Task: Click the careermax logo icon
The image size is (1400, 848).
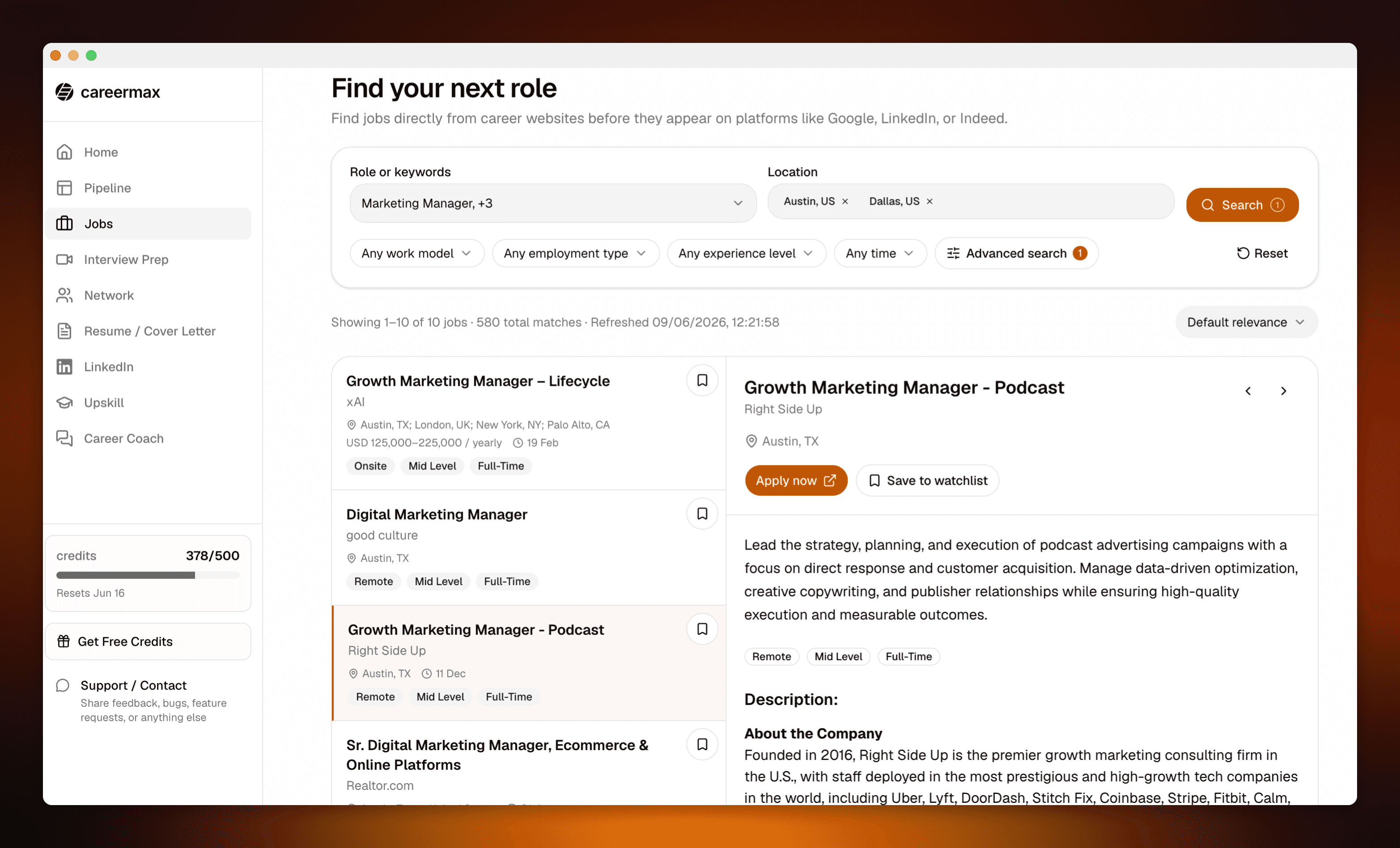Action: coord(64,92)
